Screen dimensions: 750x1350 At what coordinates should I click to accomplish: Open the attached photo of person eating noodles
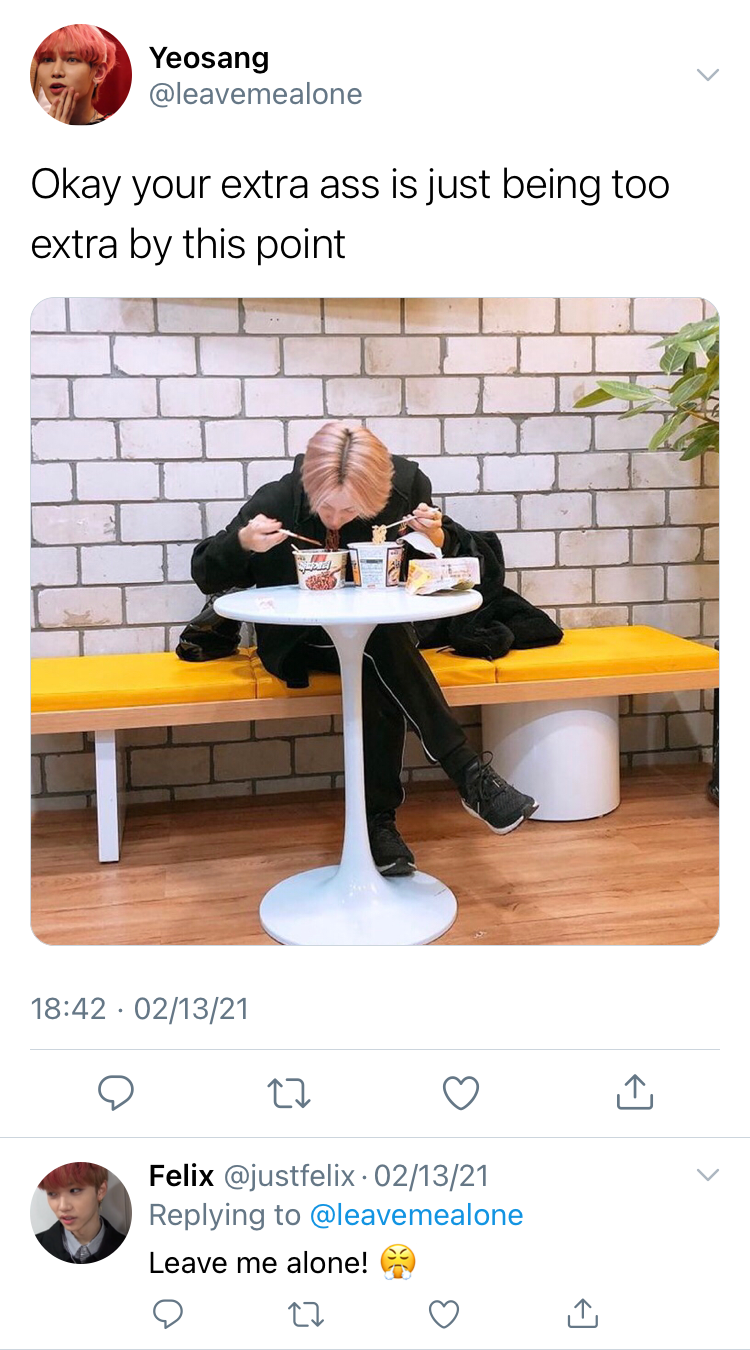[375, 621]
